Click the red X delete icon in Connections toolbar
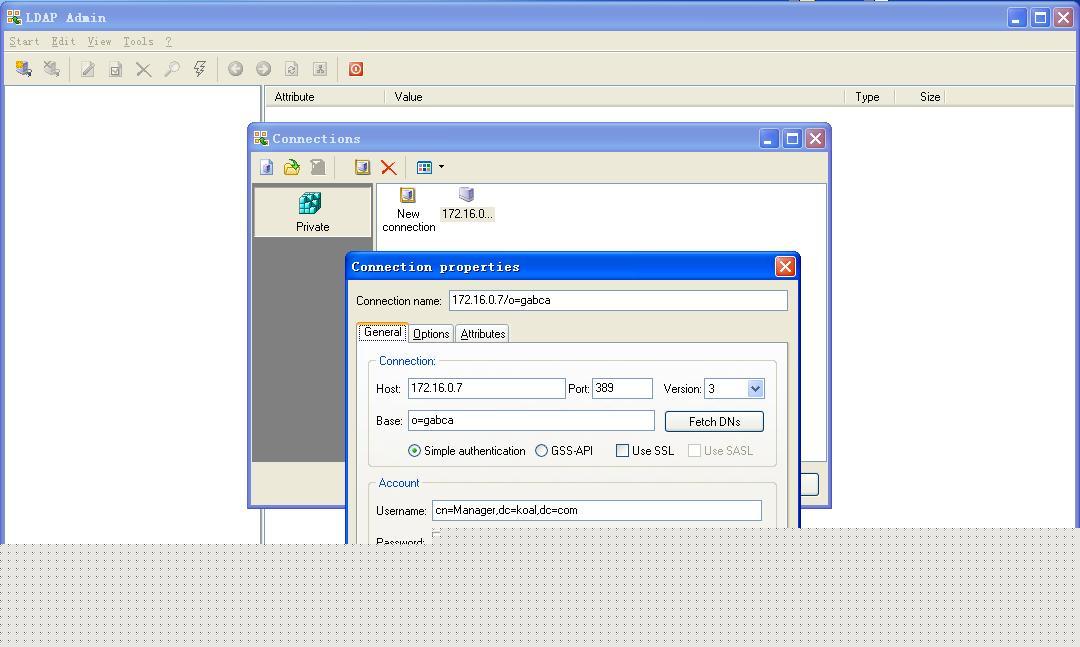This screenshot has height=647, width=1080. point(388,167)
